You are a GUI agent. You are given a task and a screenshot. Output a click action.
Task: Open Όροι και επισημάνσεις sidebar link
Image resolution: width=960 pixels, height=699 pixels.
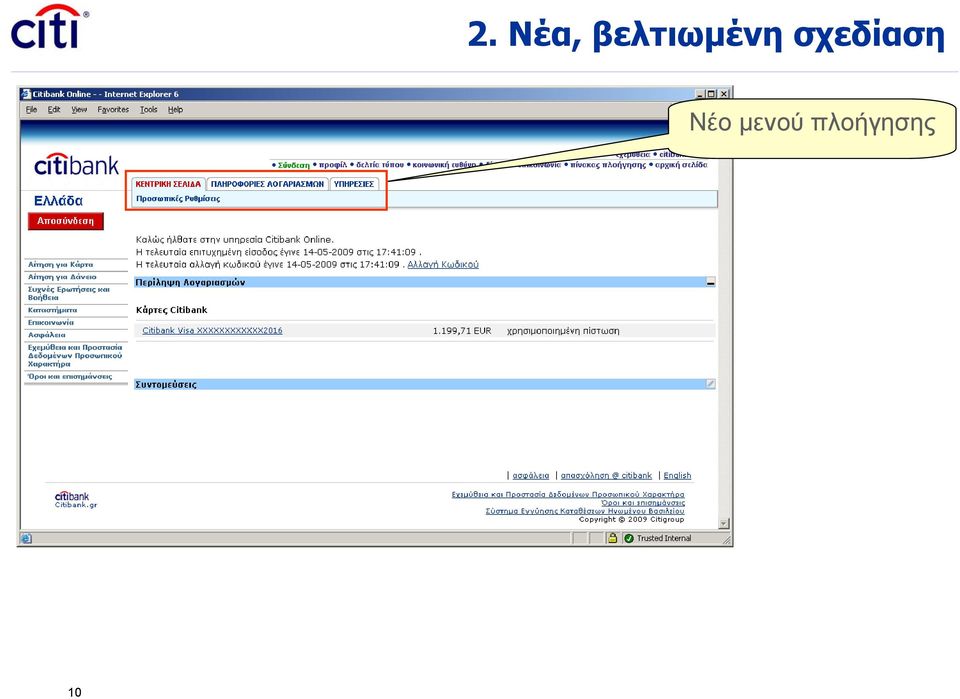(70, 376)
